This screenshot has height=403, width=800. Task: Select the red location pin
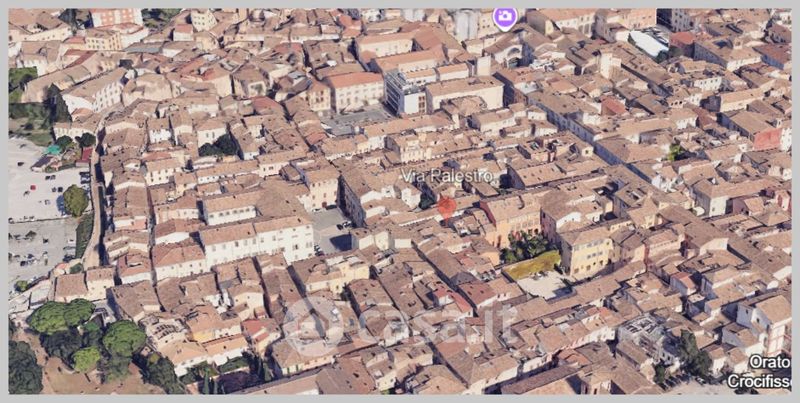[446, 206]
